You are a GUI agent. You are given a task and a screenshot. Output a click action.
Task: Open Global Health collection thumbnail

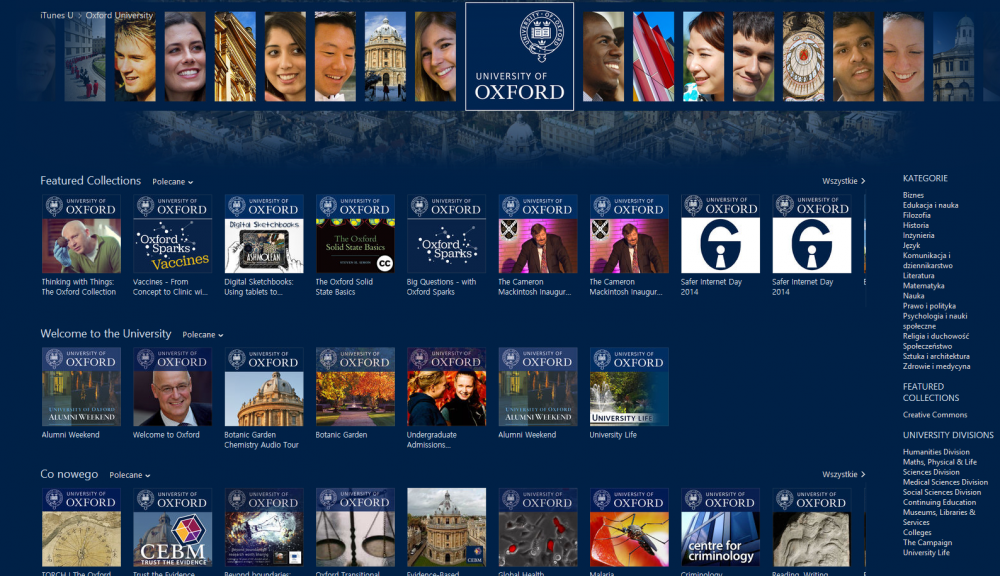(x=538, y=528)
